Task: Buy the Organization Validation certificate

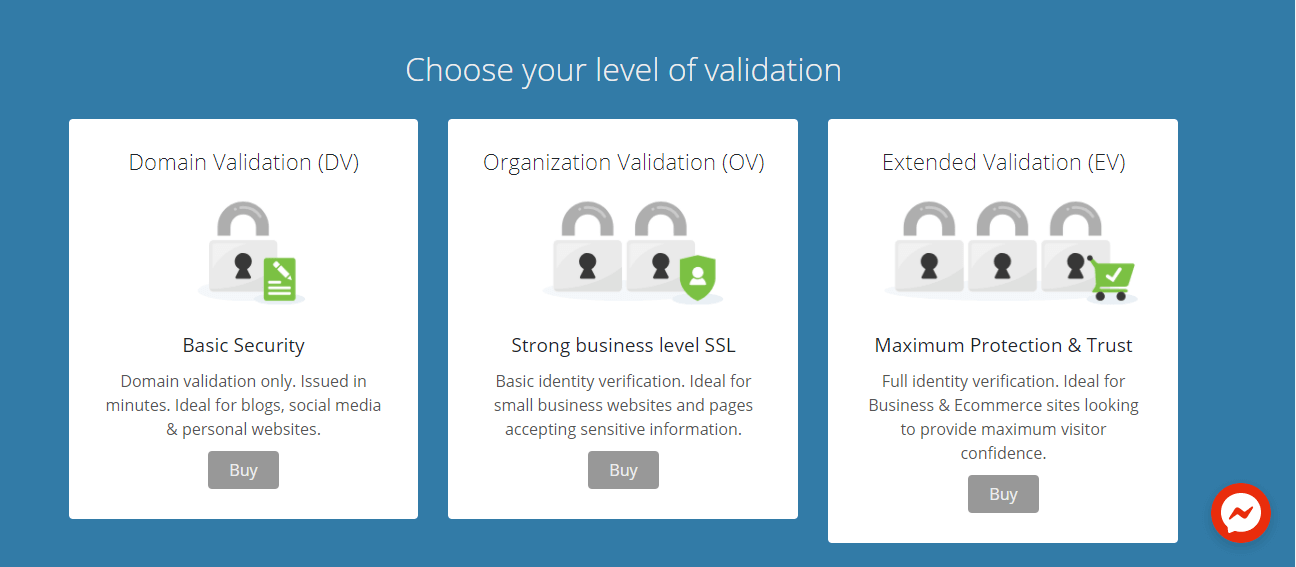Action: point(623,470)
